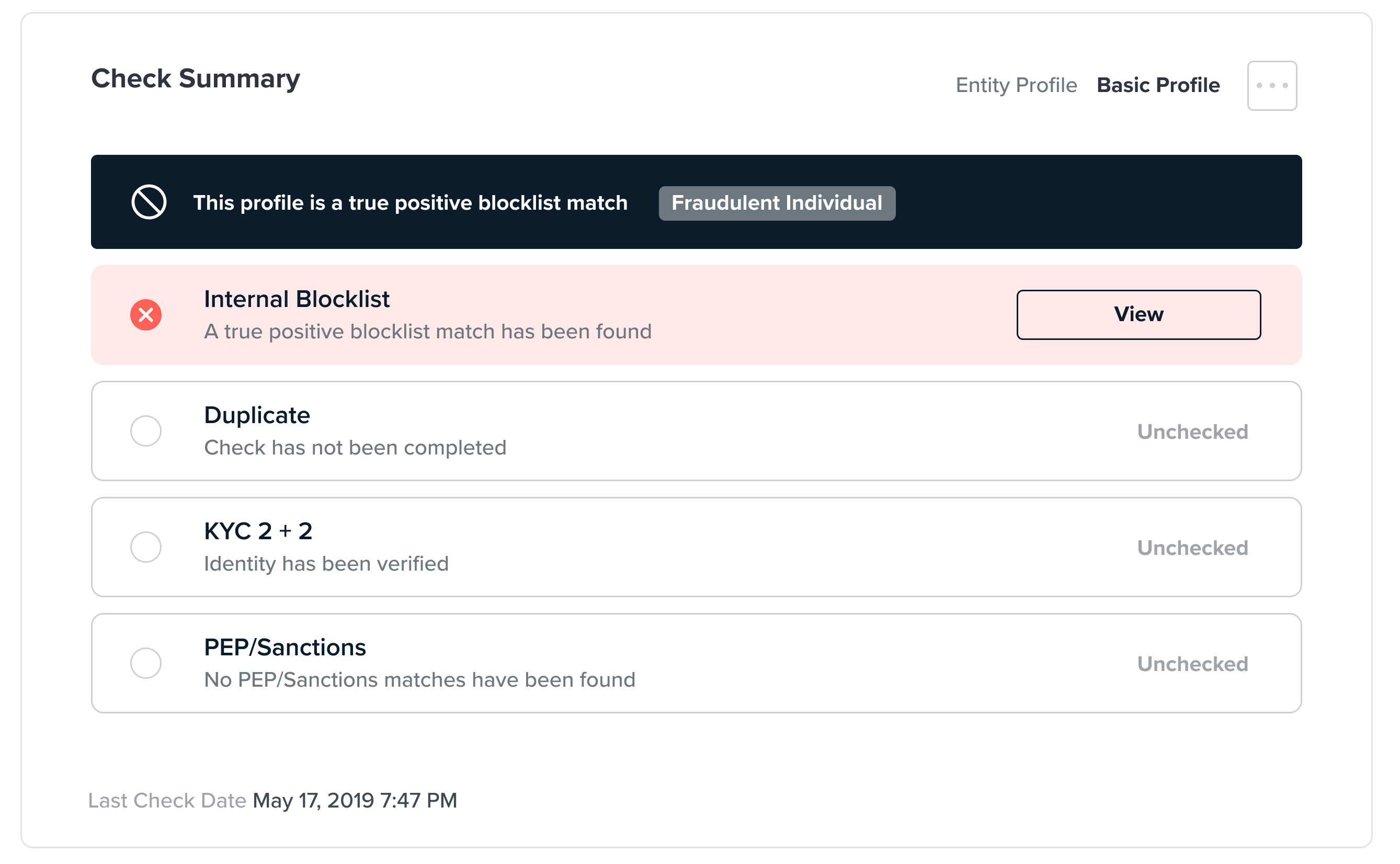Image resolution: width=1400 pixels, height=864 pixels.
Task: Select the PEP/Sanctions status circle
Action: (x=146, y=663)
